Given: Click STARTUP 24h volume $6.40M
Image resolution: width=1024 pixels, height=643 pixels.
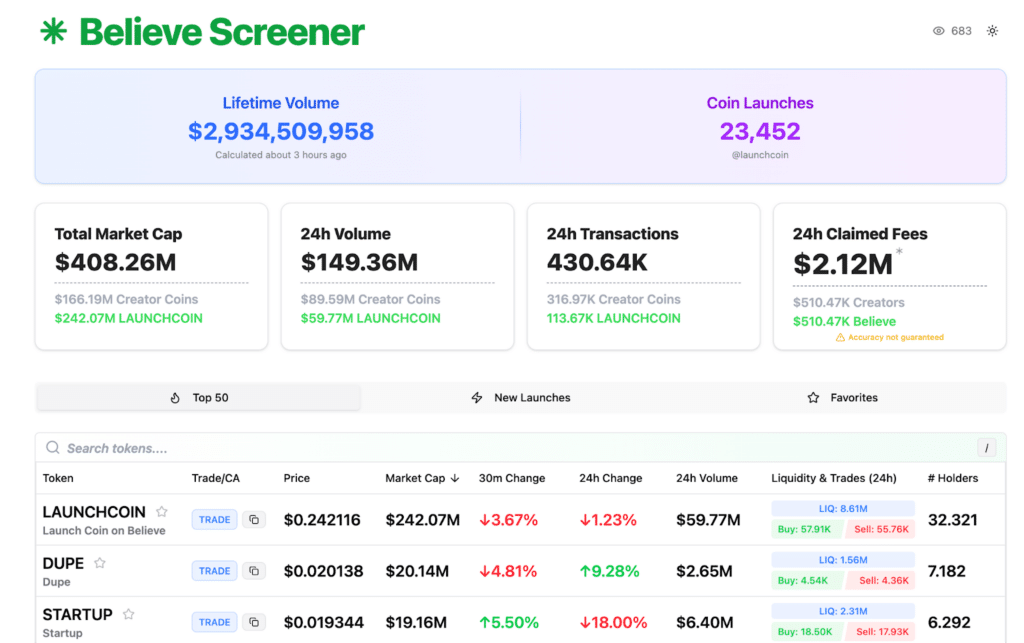Looking at the screenshot, I should (705, 623).
